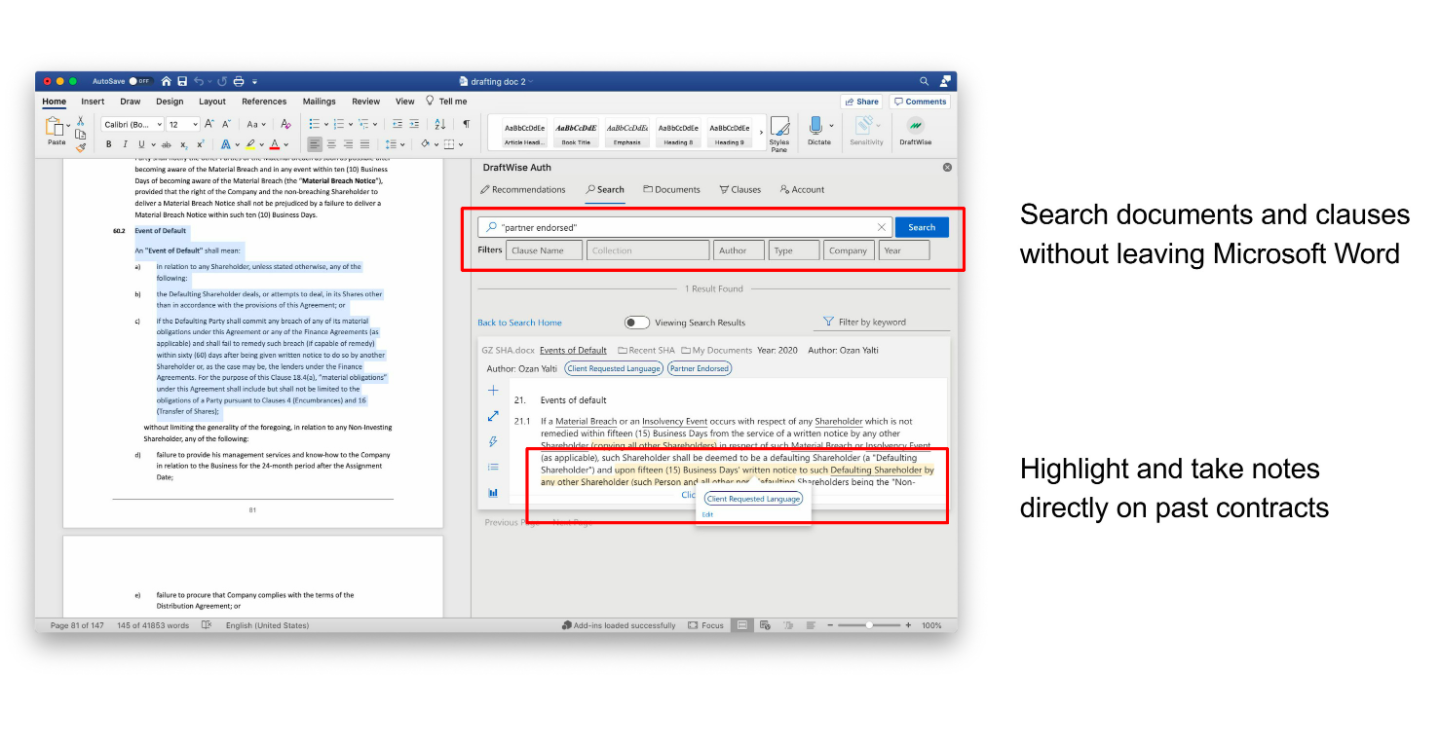Decrease indent icon
The height and width of the screenshot is (742, 1439).
tap(397, 124)
